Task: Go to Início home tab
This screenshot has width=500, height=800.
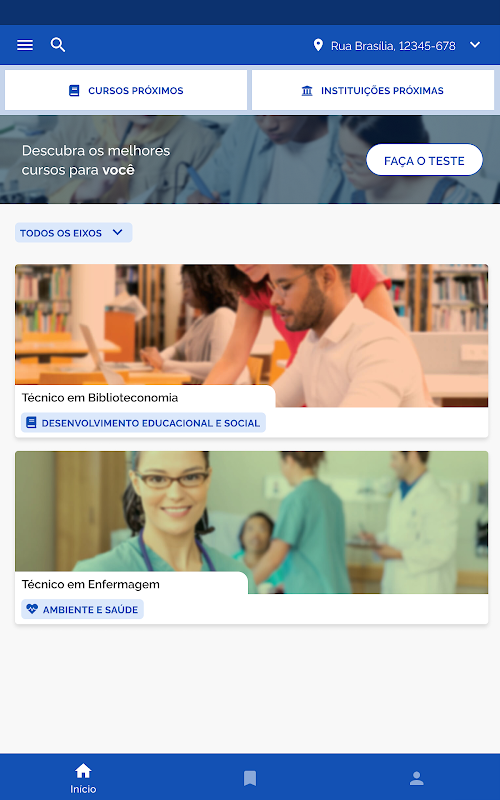Action: click(83, 778)
